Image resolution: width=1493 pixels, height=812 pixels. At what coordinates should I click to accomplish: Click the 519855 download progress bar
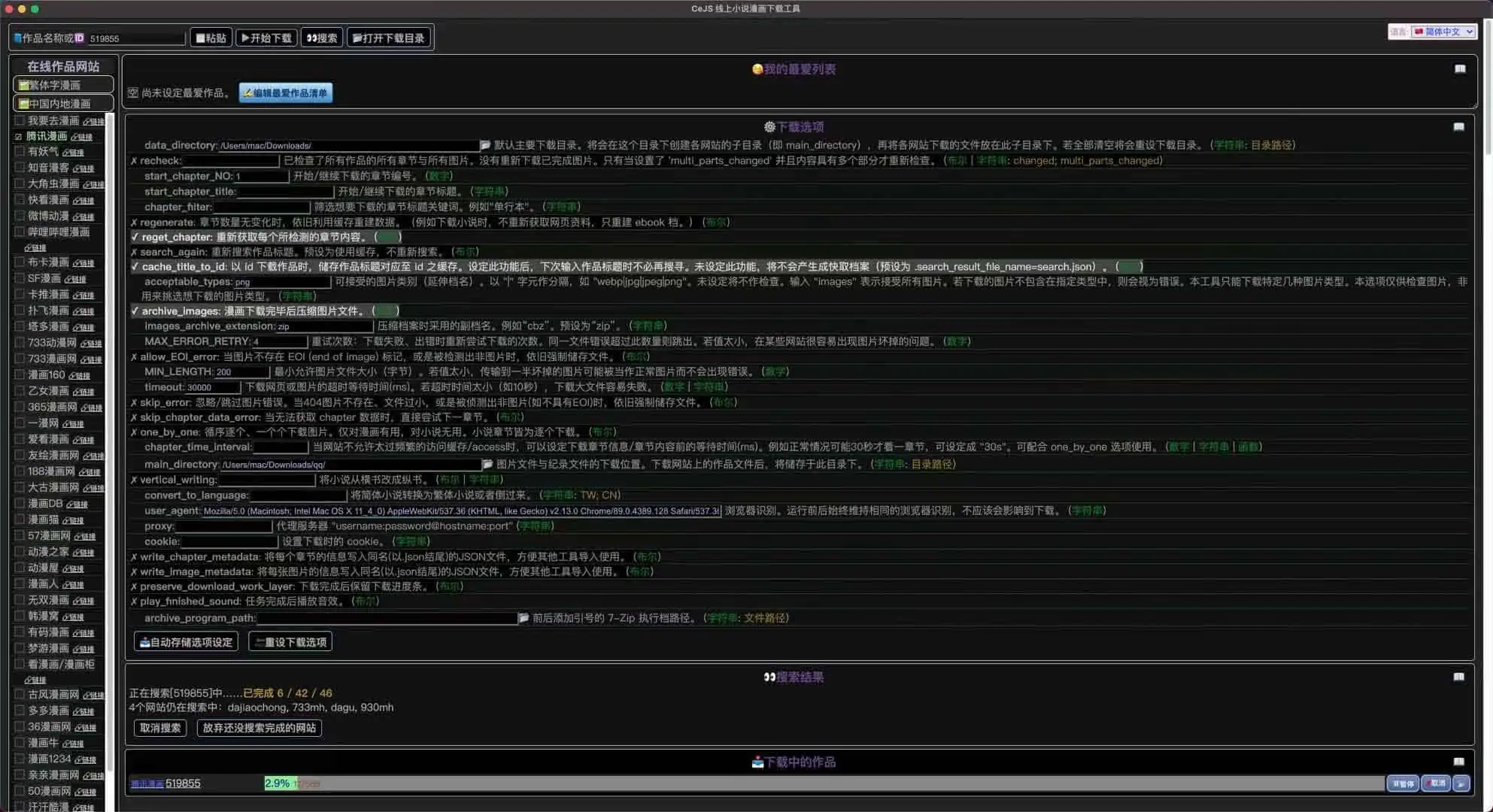coord(824,783)
